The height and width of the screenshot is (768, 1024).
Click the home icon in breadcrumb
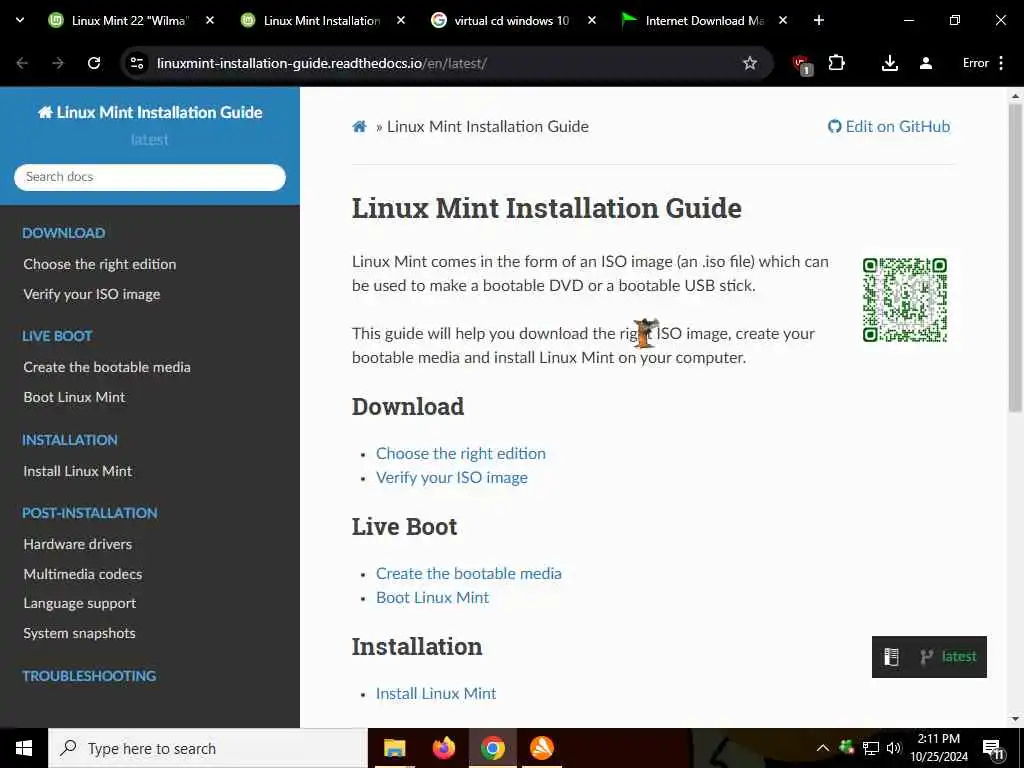point(359,127)
